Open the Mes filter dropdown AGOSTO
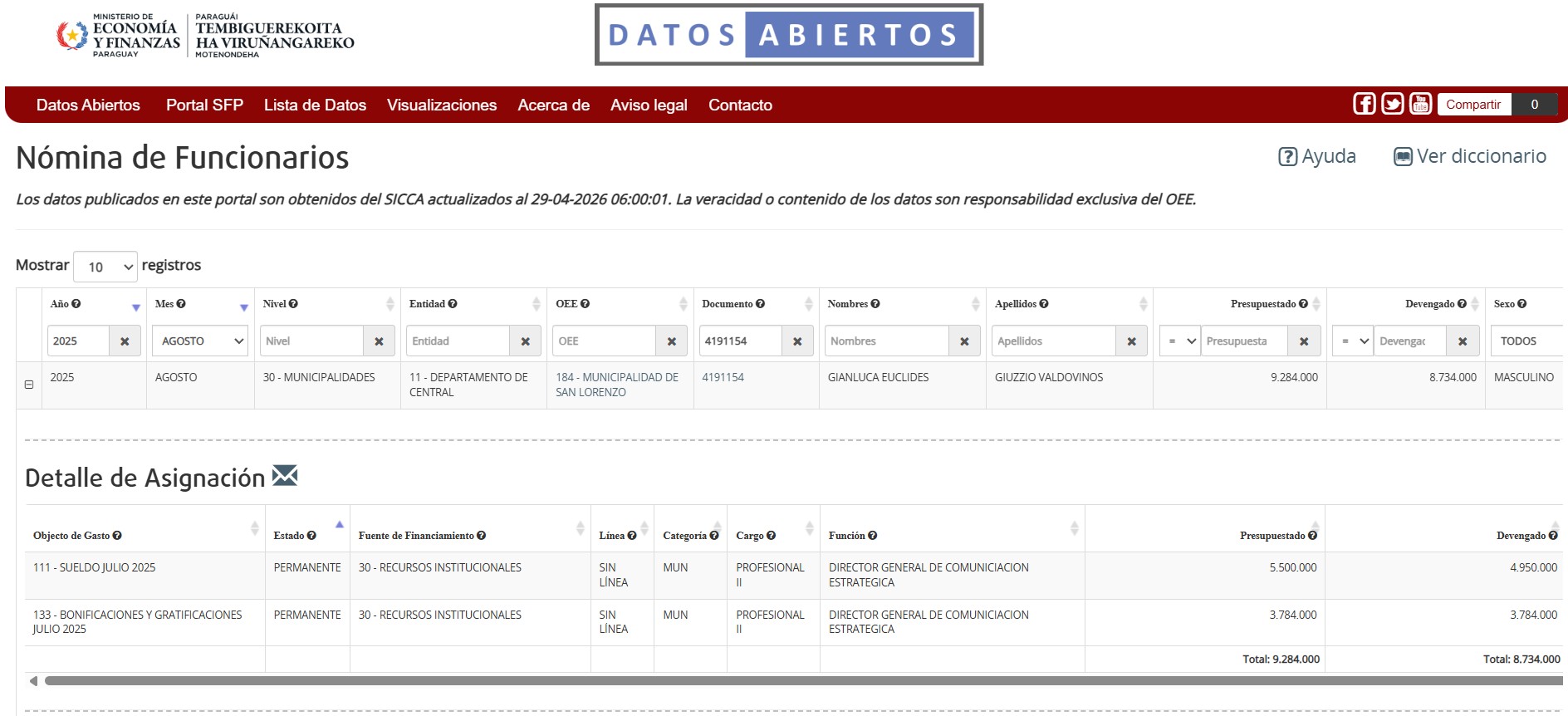This screenshot has height=716, width=1568. [x=200, y=341]
